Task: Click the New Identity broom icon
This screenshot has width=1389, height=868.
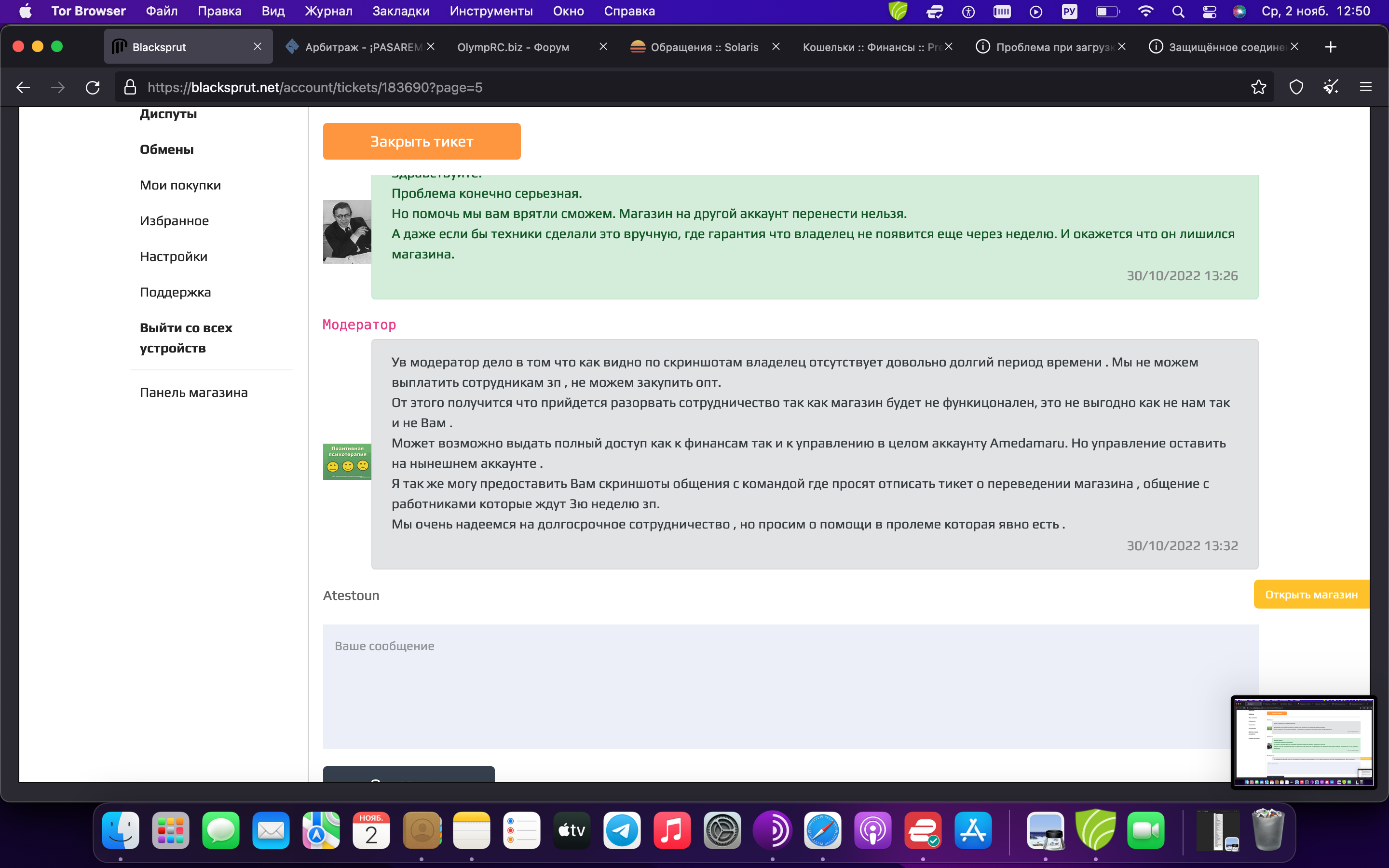Action: [x=1331, y=87]
